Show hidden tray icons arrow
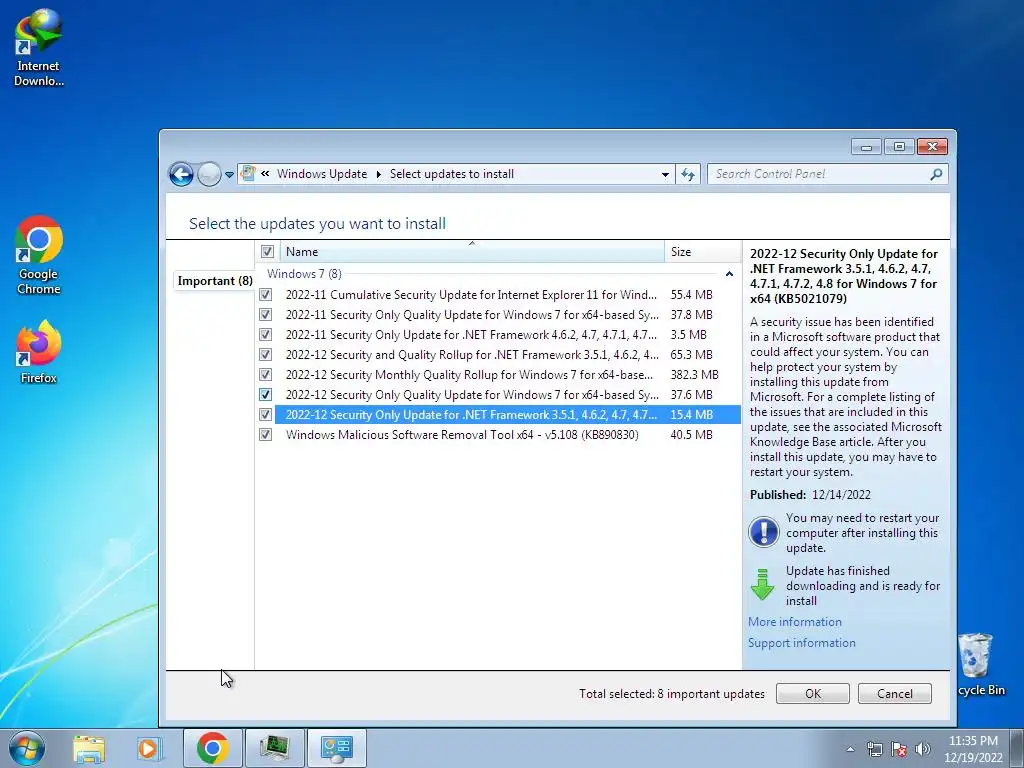Image resolution: width=1024 pixels, height=768 pixels. coord(850,749)
